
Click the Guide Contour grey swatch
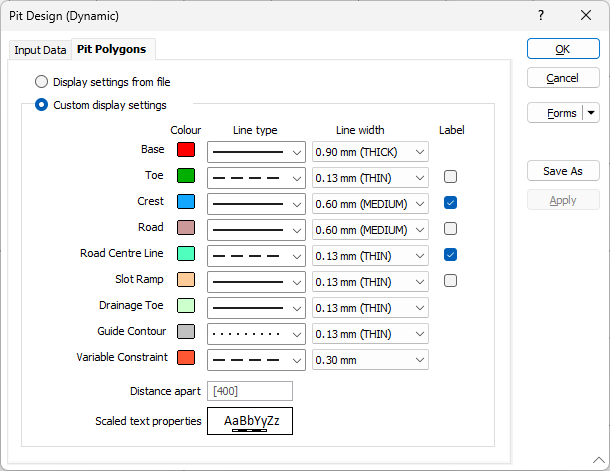(185, 332)
